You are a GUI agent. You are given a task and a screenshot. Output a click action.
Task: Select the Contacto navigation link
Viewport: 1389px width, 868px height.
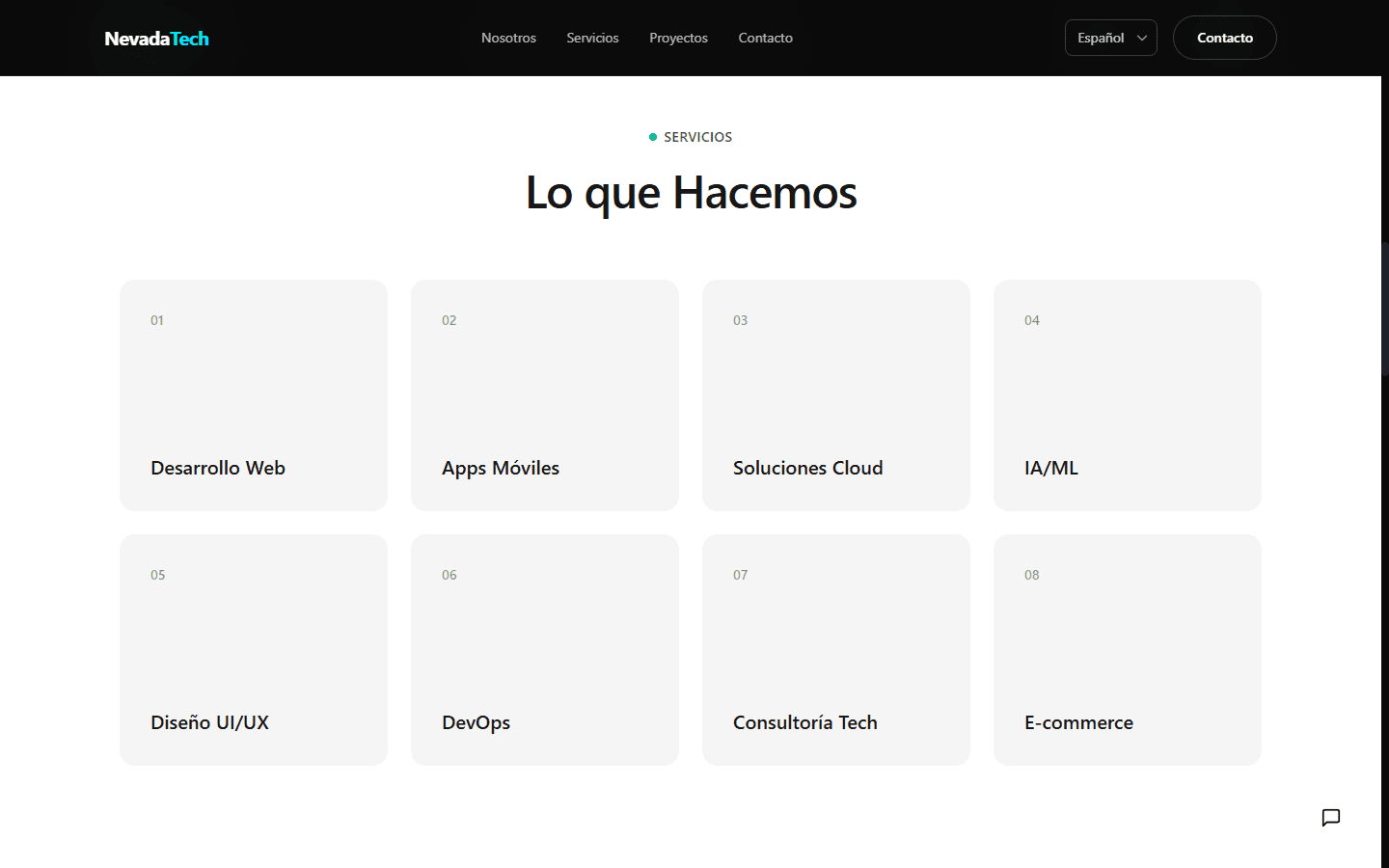(765, 38)
